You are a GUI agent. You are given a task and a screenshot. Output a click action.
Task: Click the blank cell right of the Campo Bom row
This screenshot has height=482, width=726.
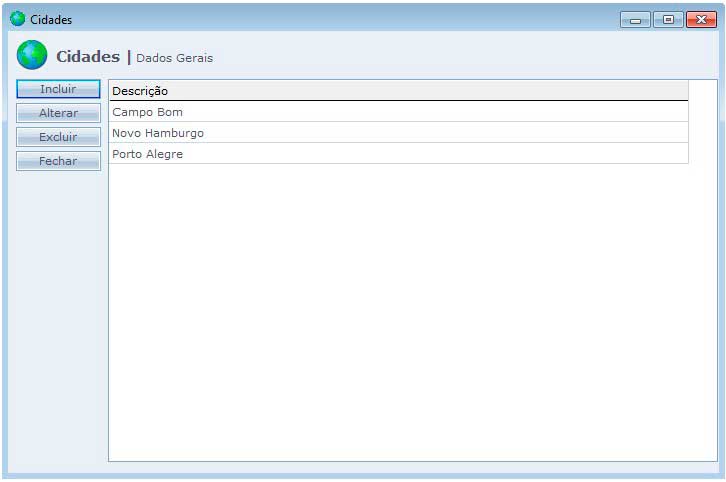point(450,112)
